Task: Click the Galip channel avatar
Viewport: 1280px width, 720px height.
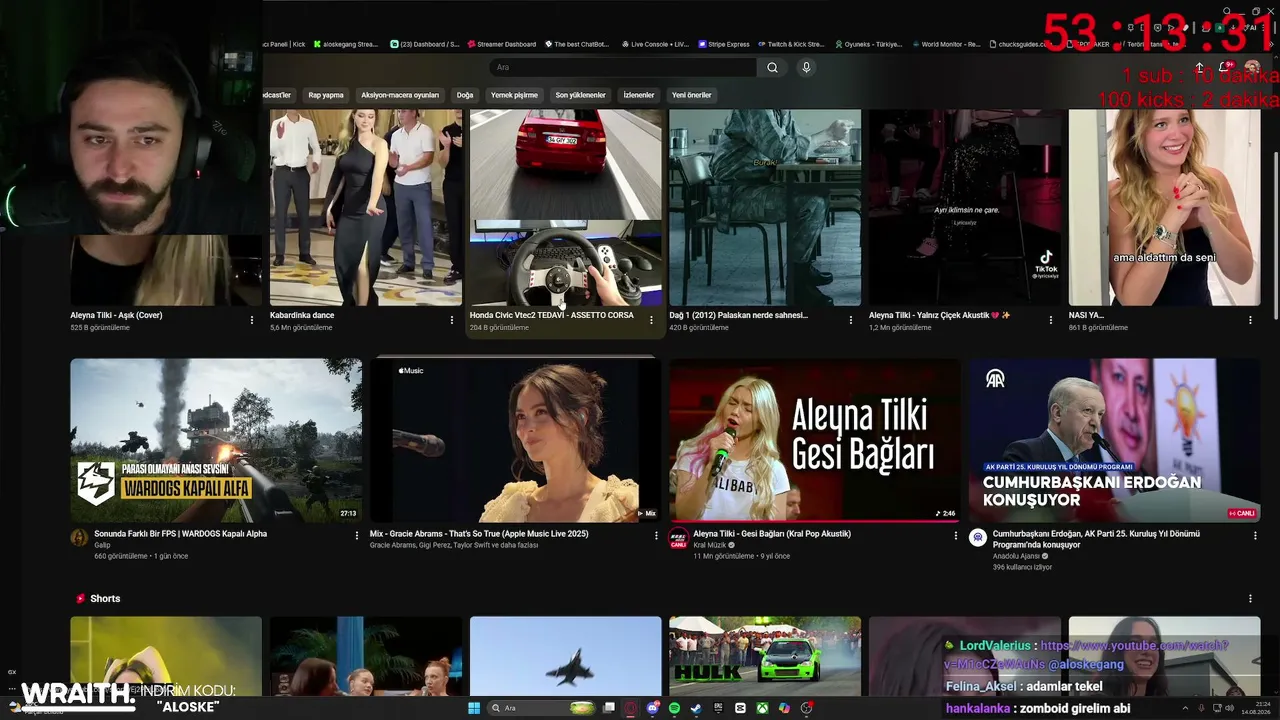Action: coord(79,537)
